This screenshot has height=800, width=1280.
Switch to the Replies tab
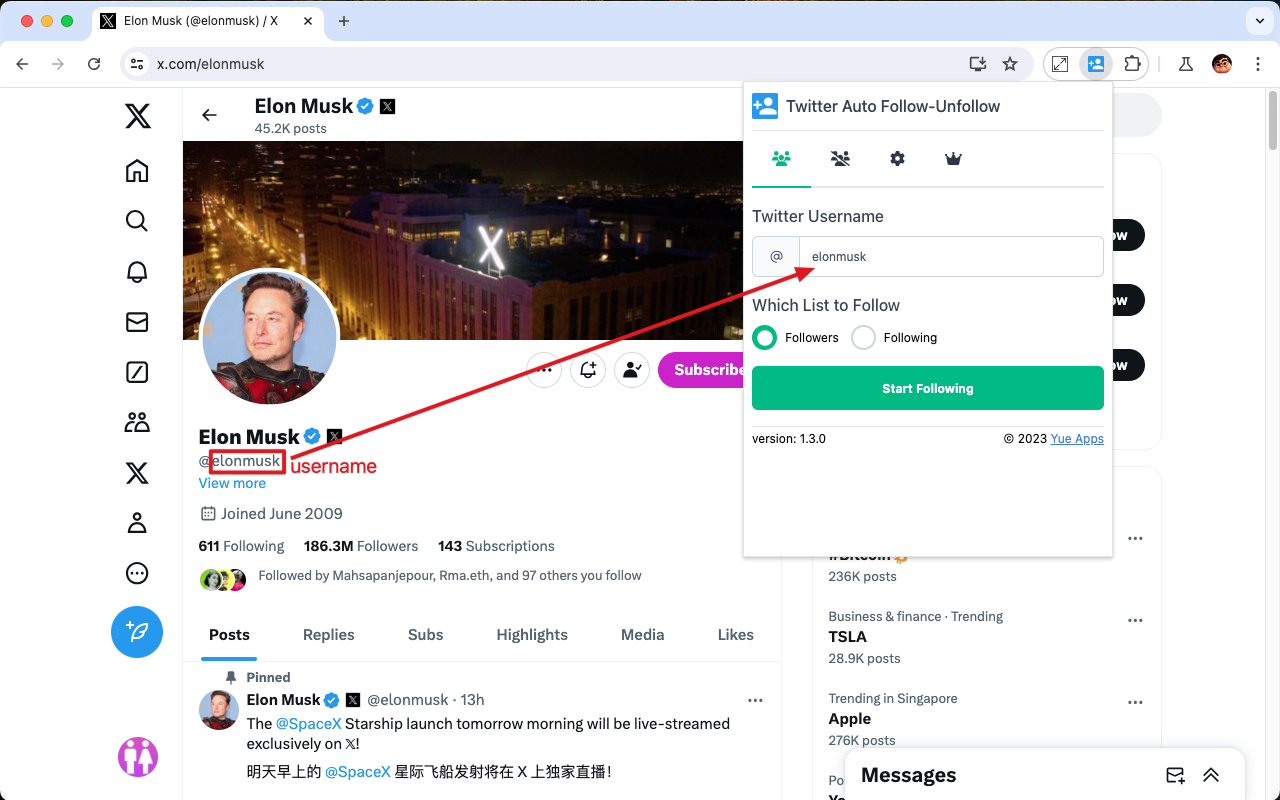328,634
